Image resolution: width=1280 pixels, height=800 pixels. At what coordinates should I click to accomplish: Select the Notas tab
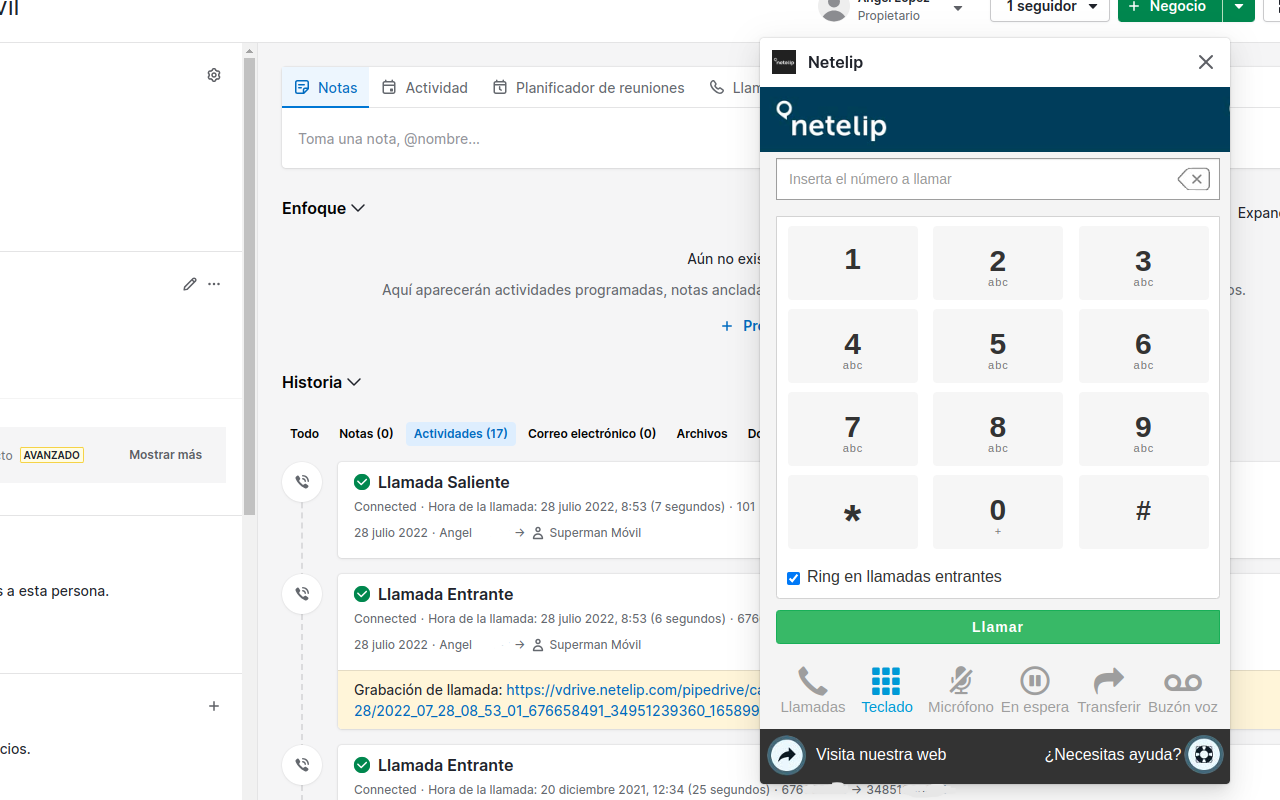(x=326, y=88)
